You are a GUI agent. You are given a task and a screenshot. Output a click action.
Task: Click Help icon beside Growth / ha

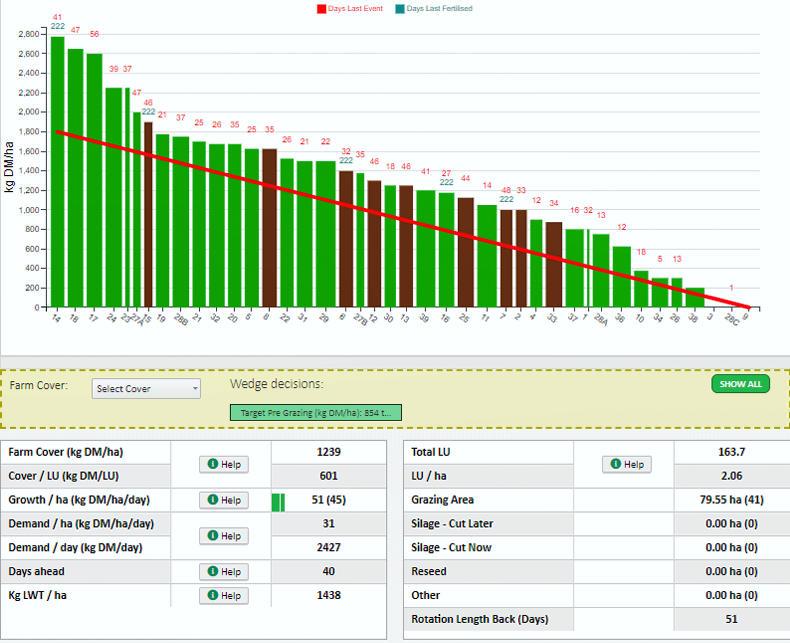point(223,500)
